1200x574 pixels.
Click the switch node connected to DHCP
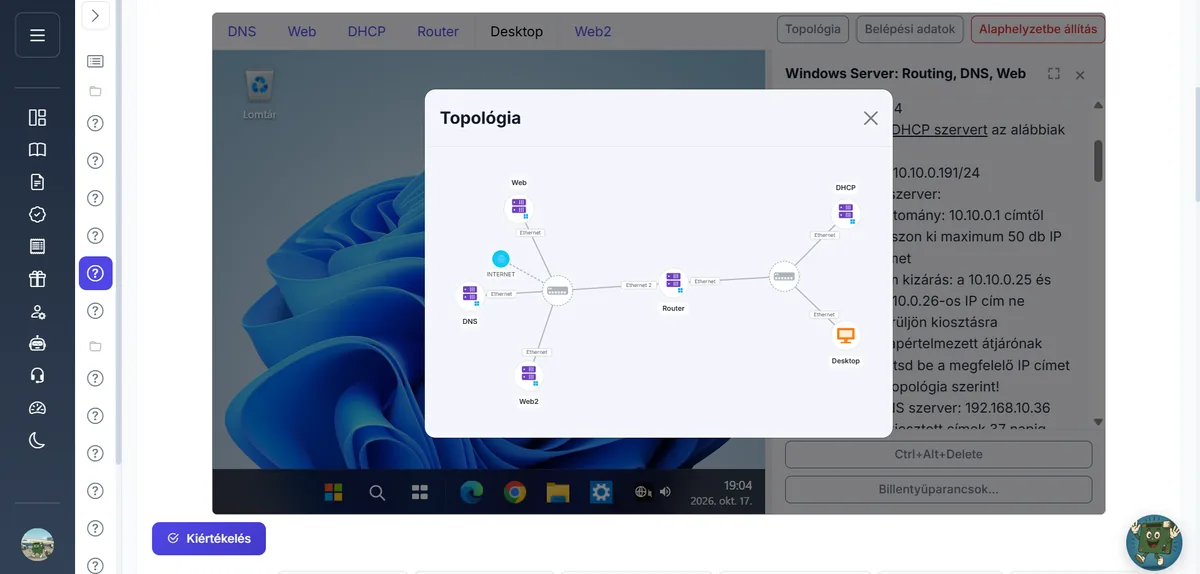(x=784, y=276)
